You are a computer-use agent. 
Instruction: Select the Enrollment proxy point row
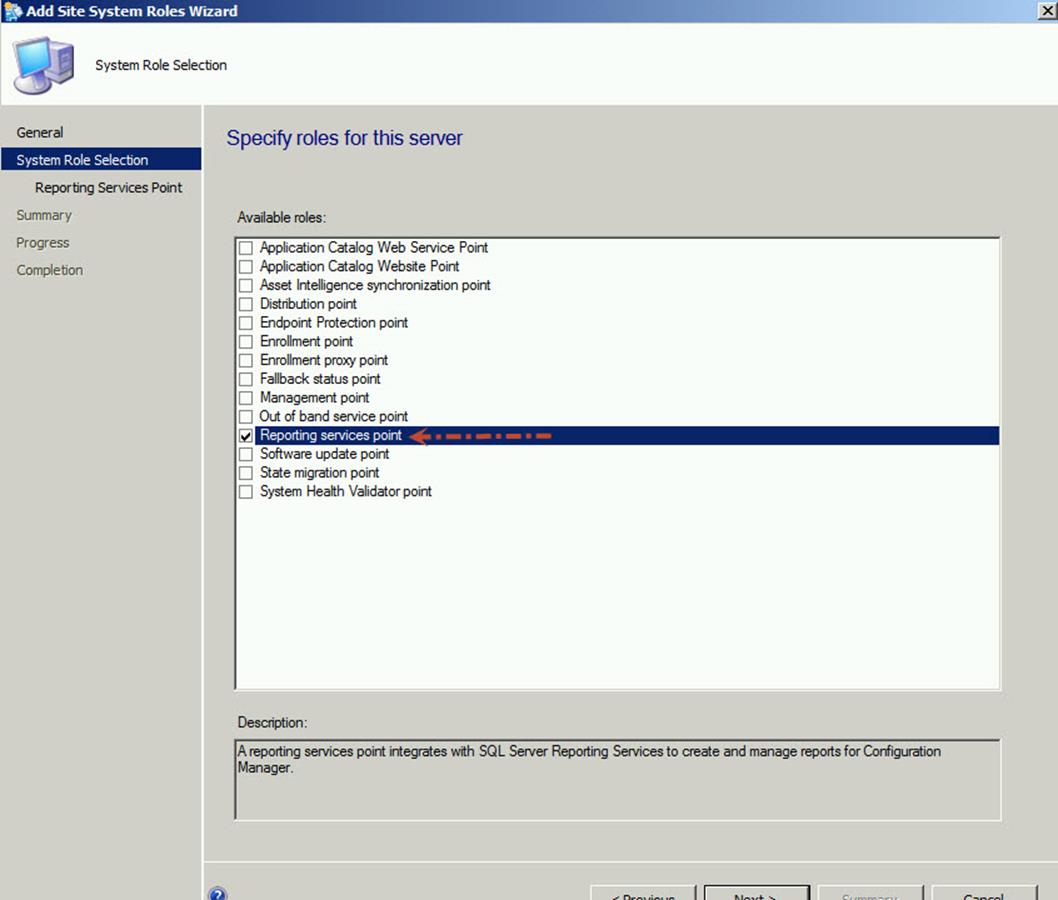point(324,360)
